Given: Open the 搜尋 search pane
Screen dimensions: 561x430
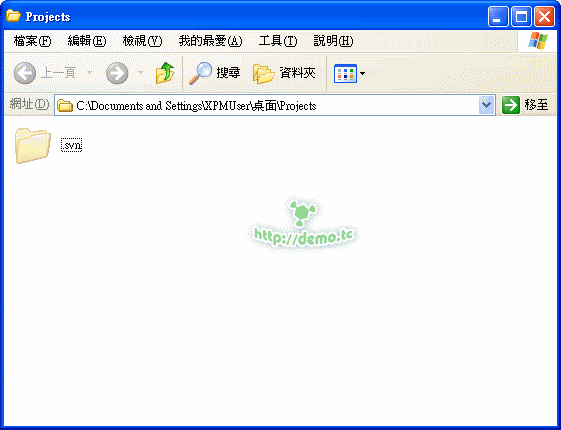Looking at the screenshot, I should (215, 73).
